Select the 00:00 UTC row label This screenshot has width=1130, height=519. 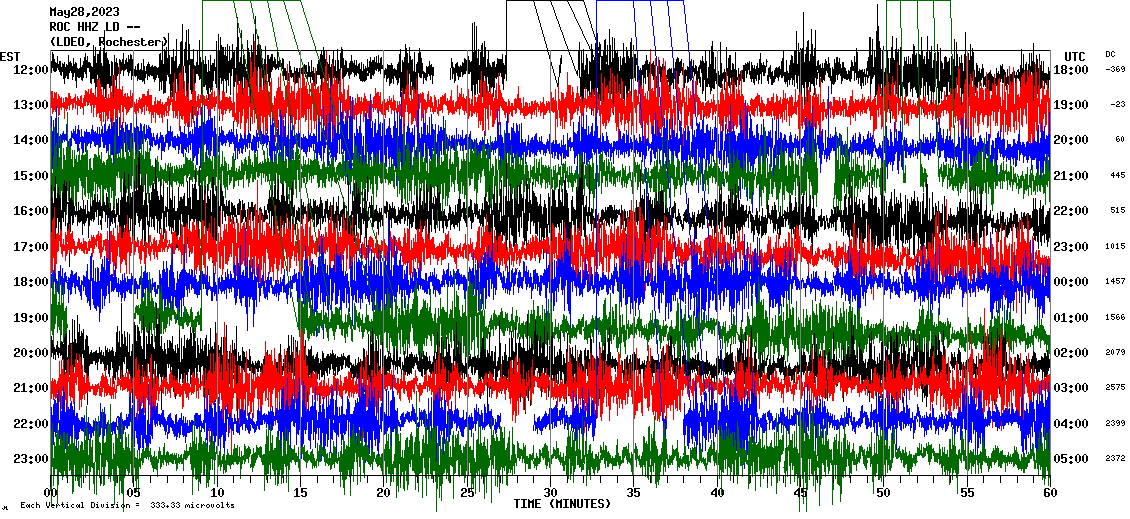[1072, 281]
